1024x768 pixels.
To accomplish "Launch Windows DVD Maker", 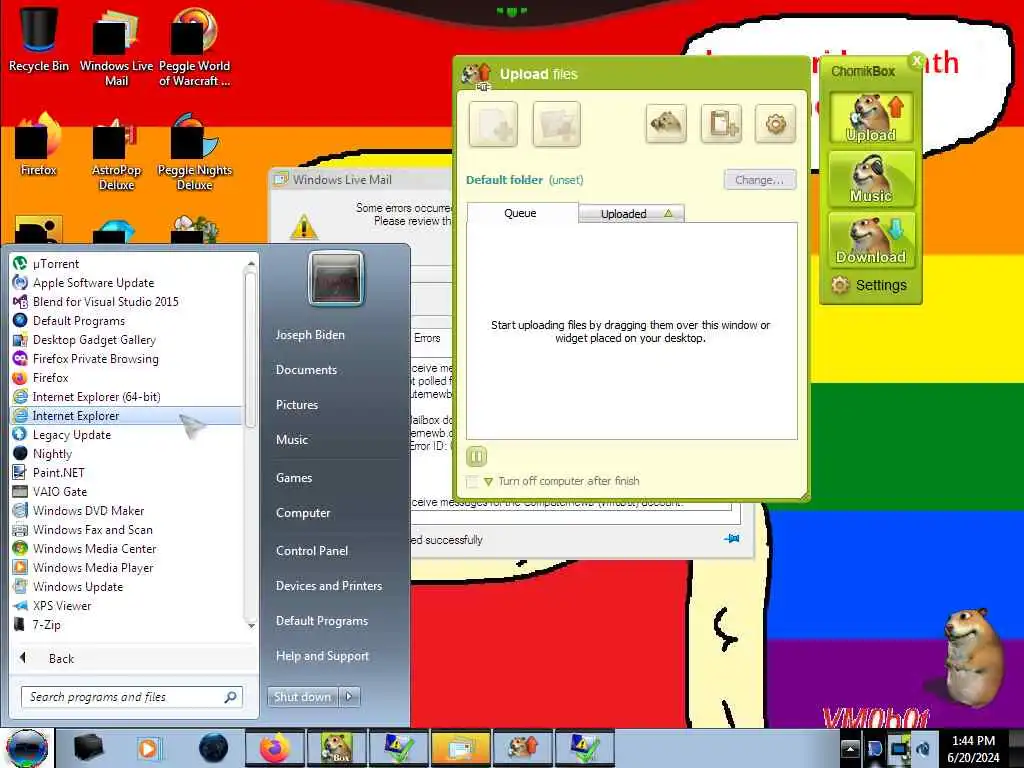I will 127,511.
